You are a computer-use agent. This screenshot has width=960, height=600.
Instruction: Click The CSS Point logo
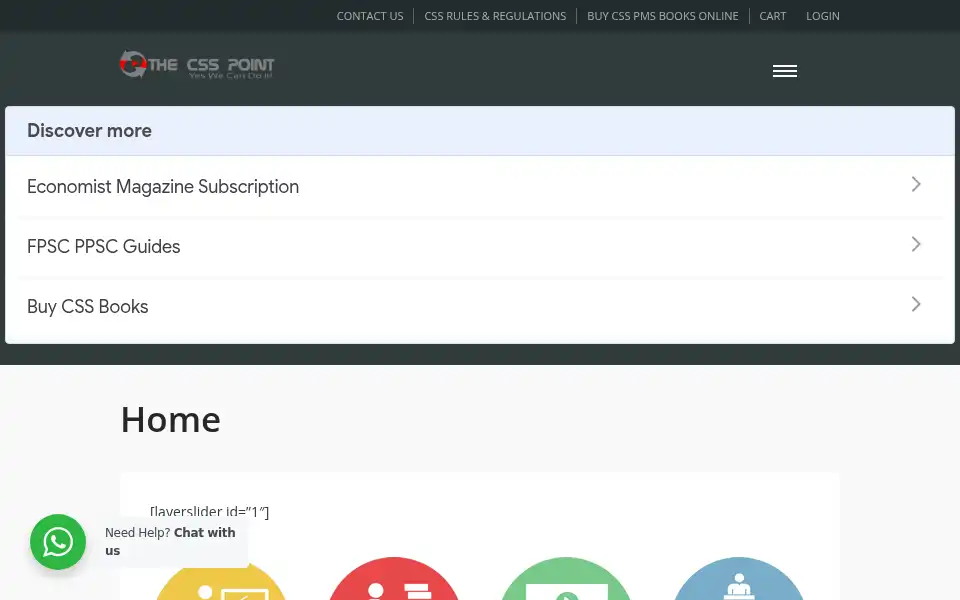pyautogui.click(x=197, y=65)
